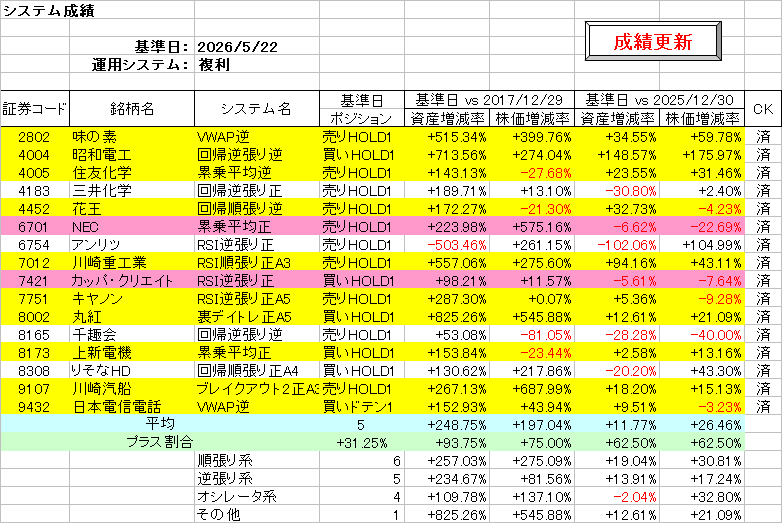Select system cell 回帰順張り正A4
The width and height of the screenshot is (782, 523).
tap(257, 370)
